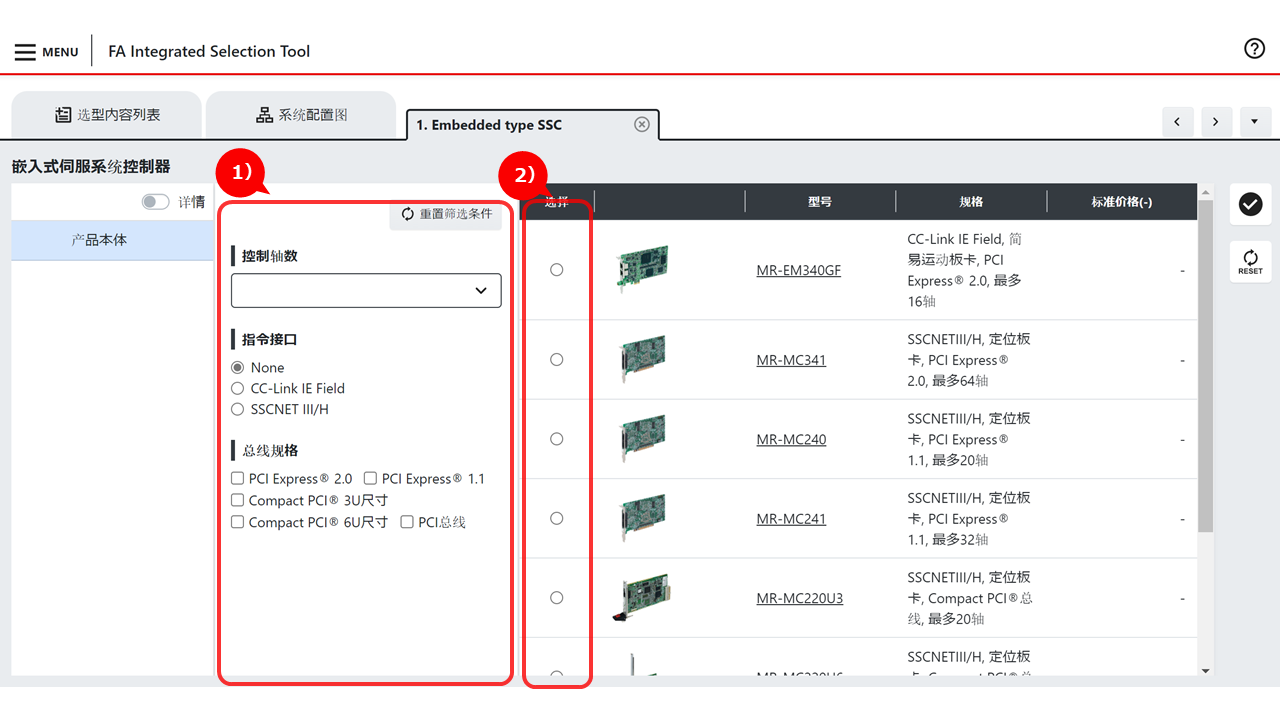Switch to 系统配置图 tab
Viewport: 1280px width, 720px height.
point(301,115)
